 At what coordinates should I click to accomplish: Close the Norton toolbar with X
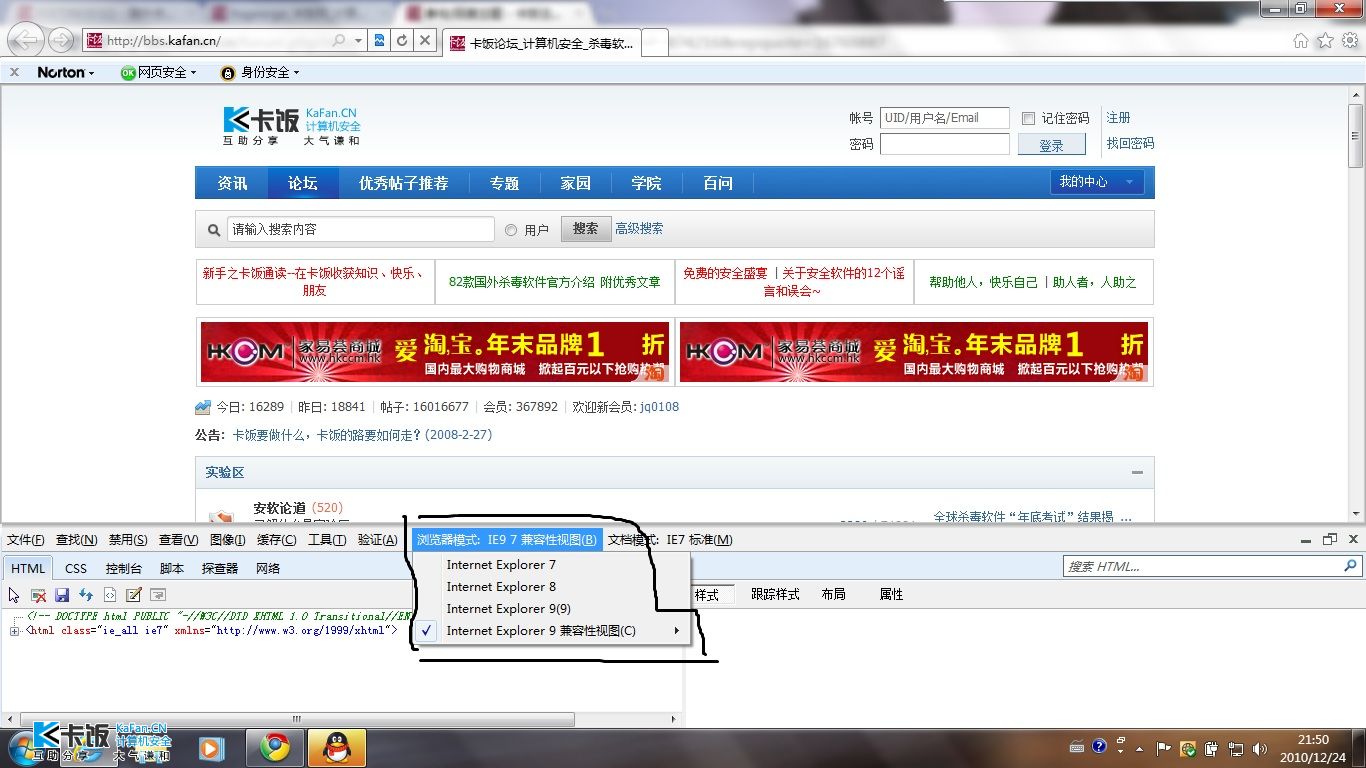click(x=14, y=72)
